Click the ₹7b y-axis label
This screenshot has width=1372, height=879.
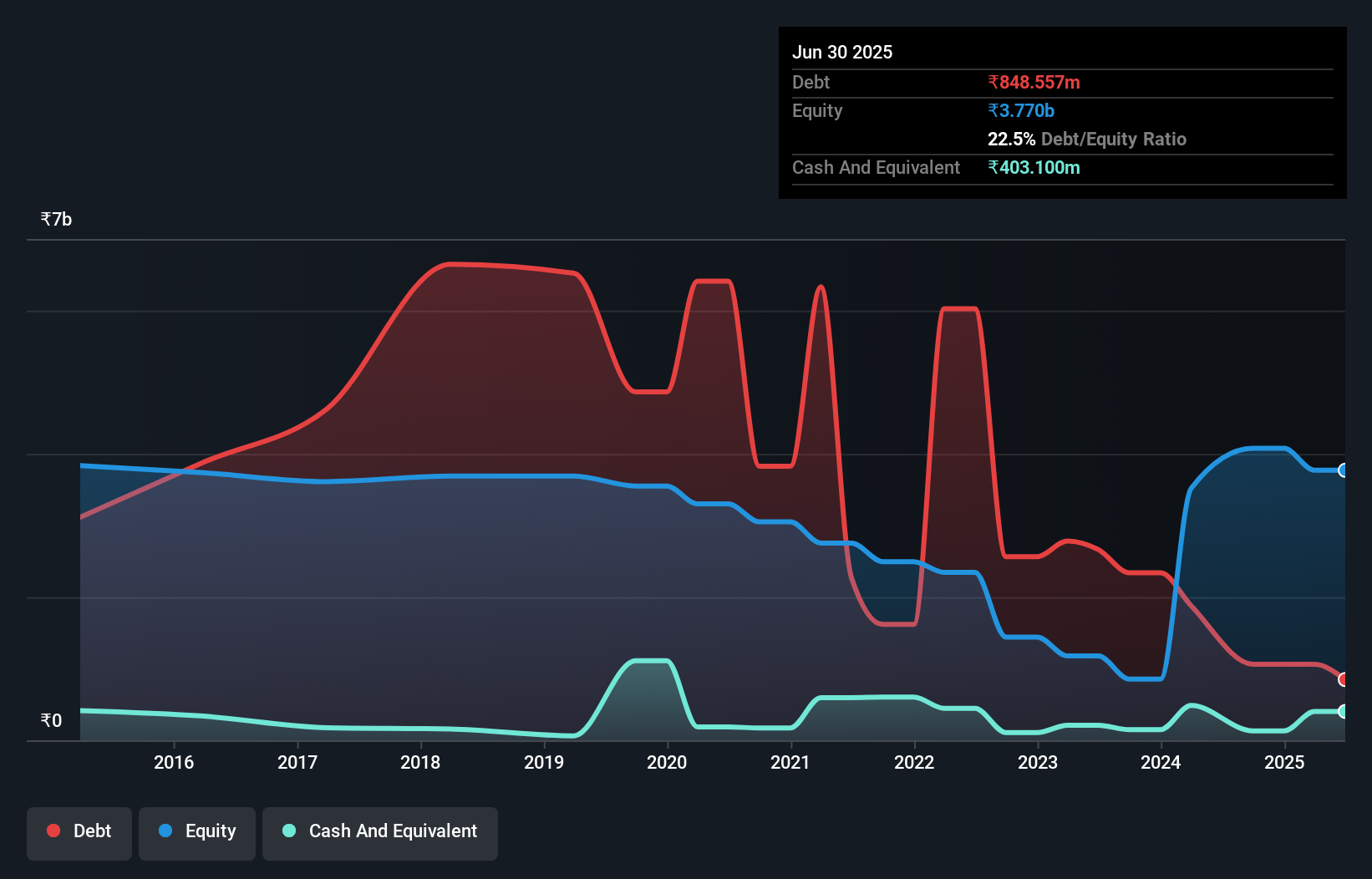coord(56,220)
